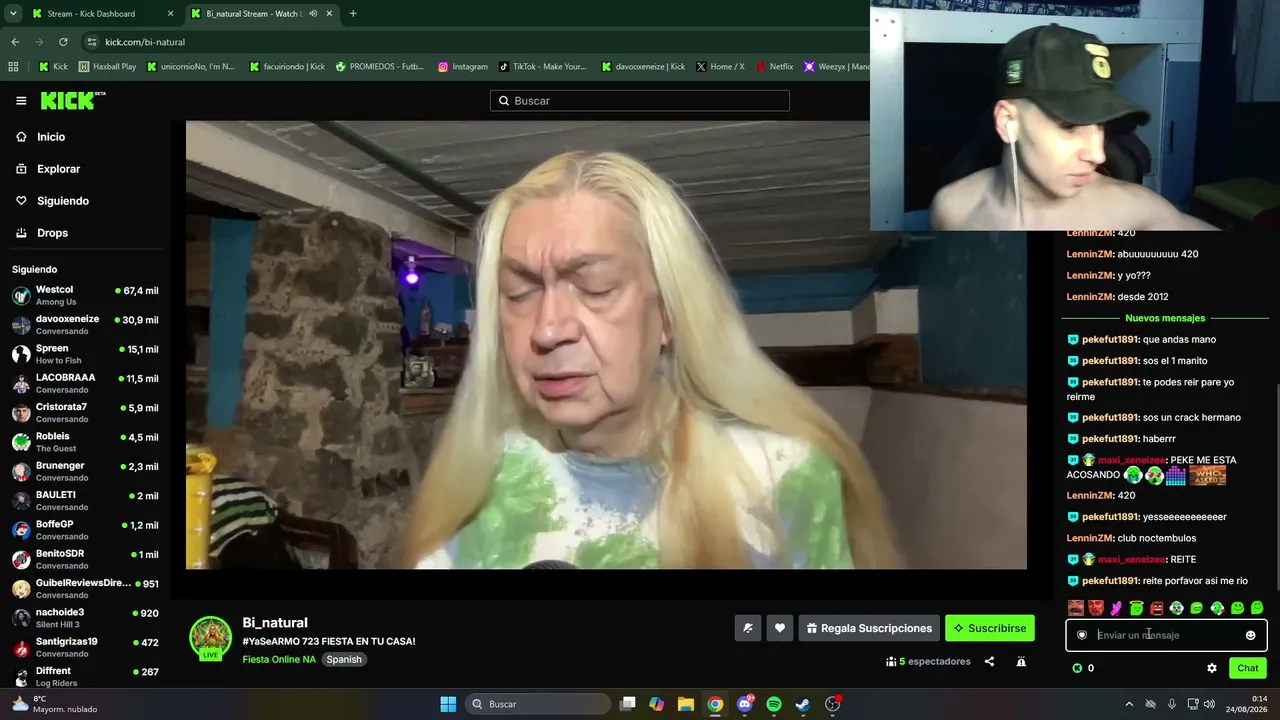
Task: Open the Netflix bookmark
Action: (x=773, y=67)
